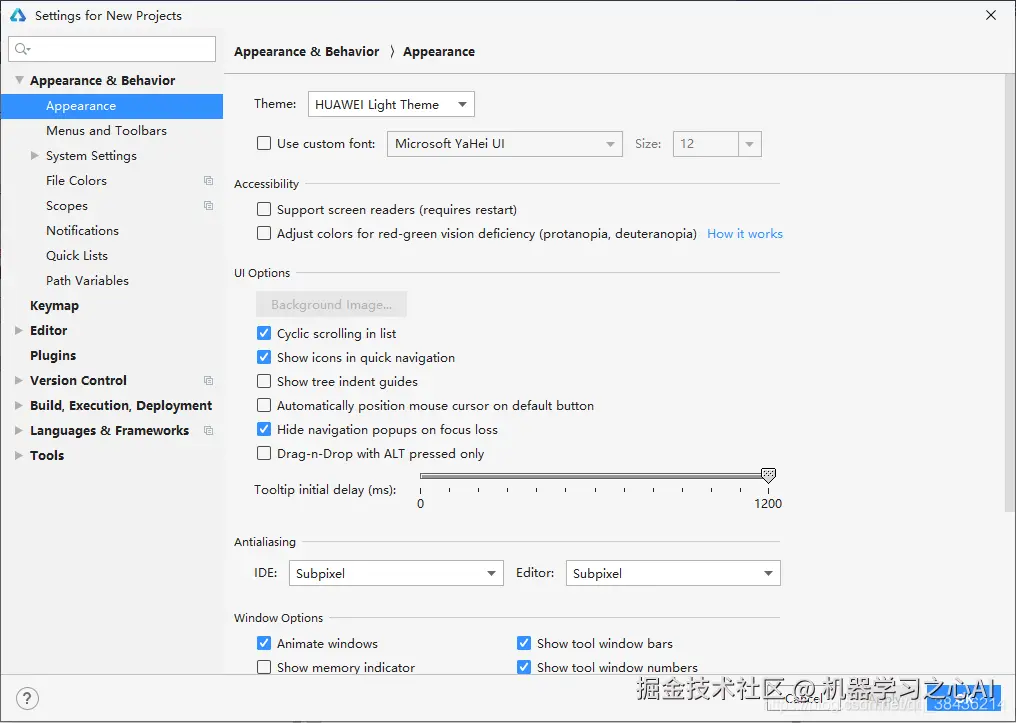Click the Background Image button
Image resolution: width=1016 pixels, height=723 pixels.
pyautogui.click(x=331, y=304)
